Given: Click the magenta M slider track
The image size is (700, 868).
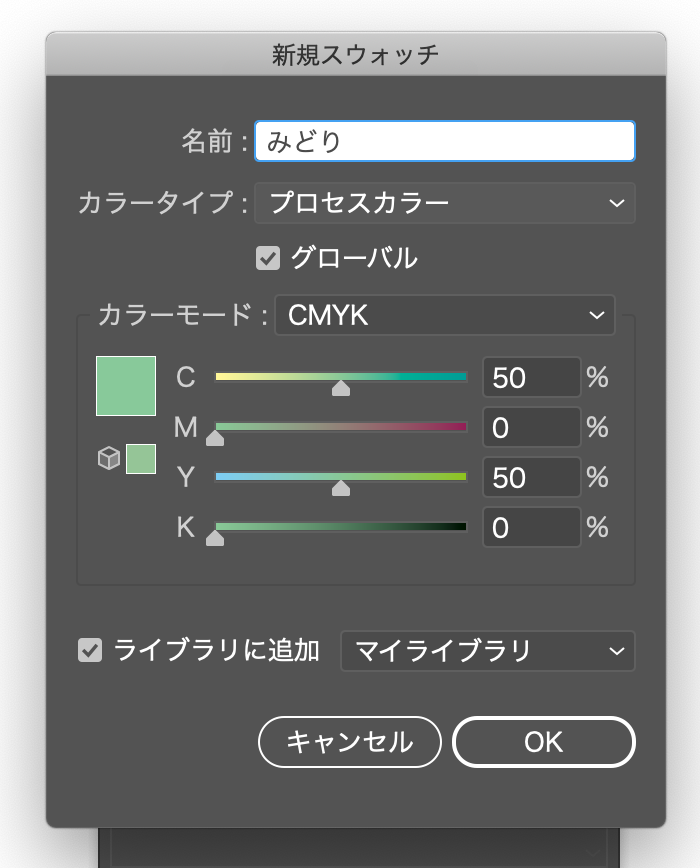Looking at the screenshot, I should (341, 427).
